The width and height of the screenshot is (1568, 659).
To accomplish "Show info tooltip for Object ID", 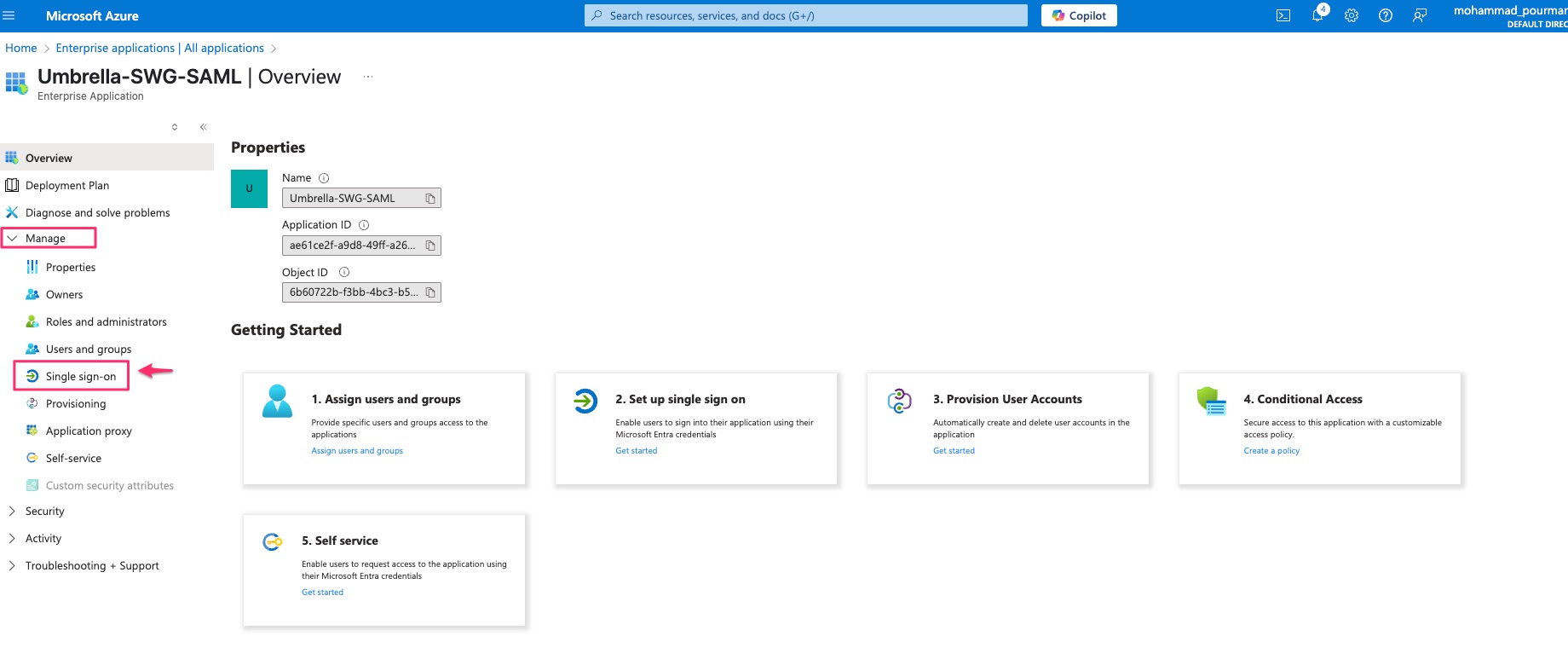I will [344, 272].
